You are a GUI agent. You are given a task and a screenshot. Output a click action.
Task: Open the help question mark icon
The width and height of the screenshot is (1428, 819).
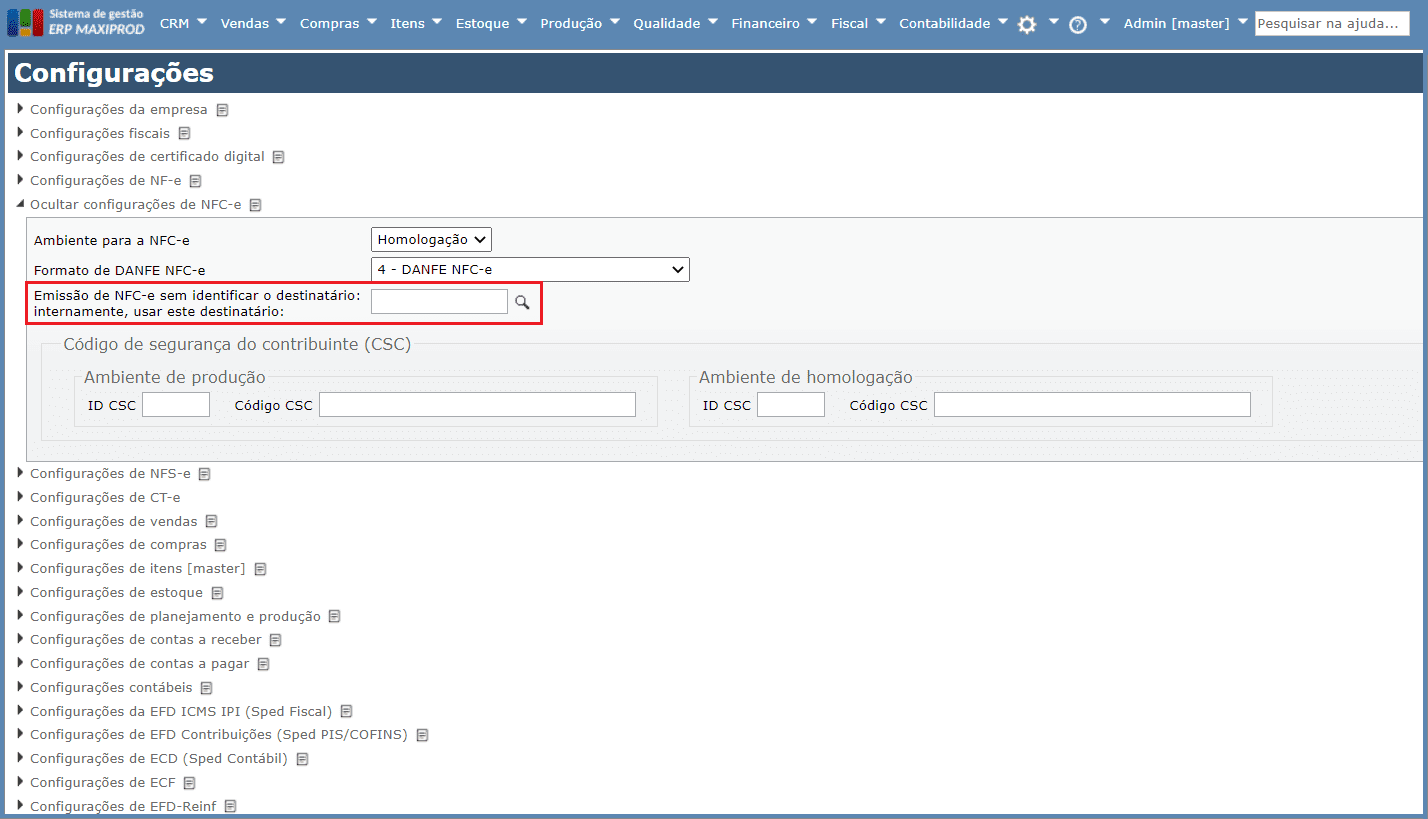(1078, 25)
